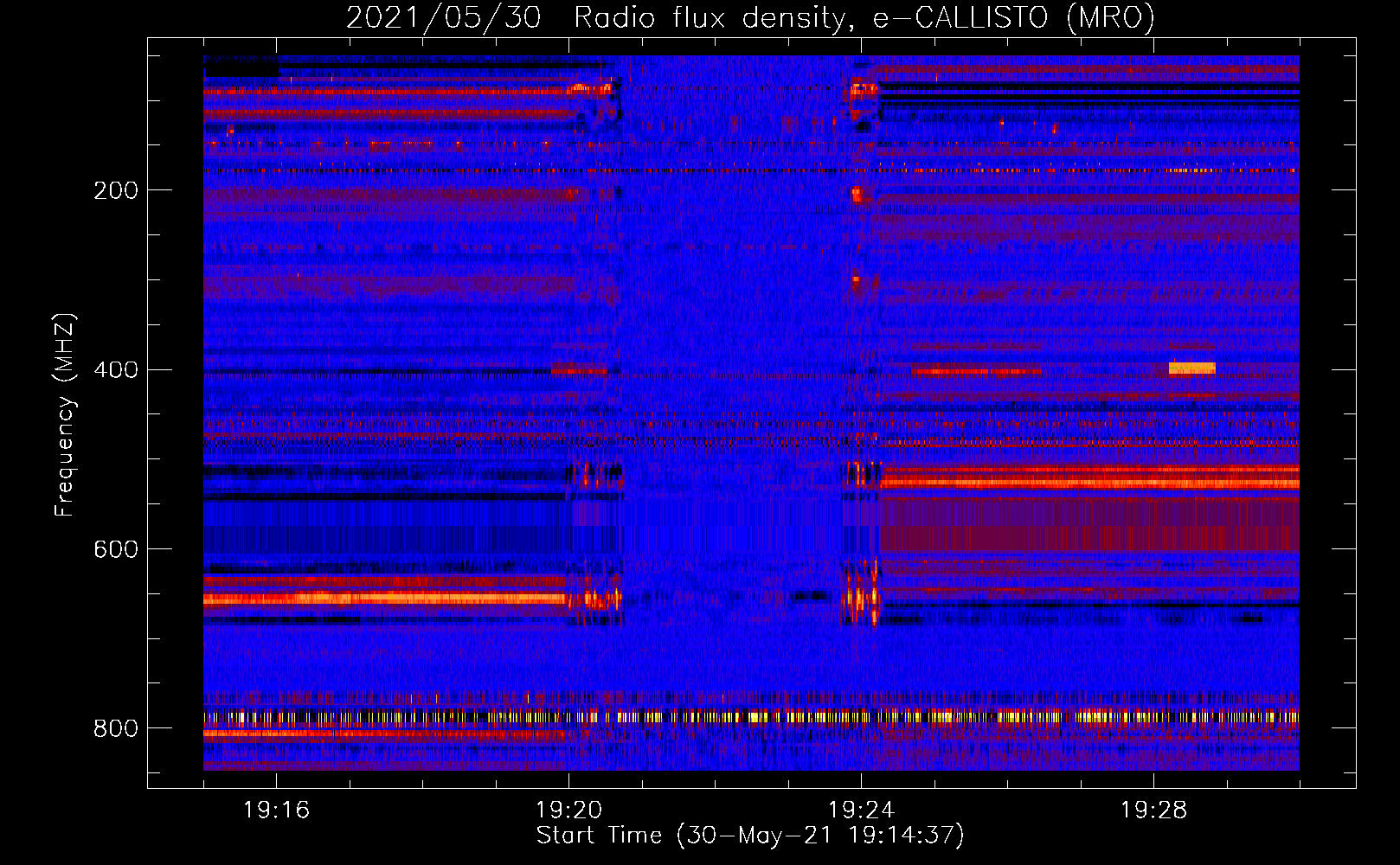Click the 600 frequency tick label

tap(116, 550)
